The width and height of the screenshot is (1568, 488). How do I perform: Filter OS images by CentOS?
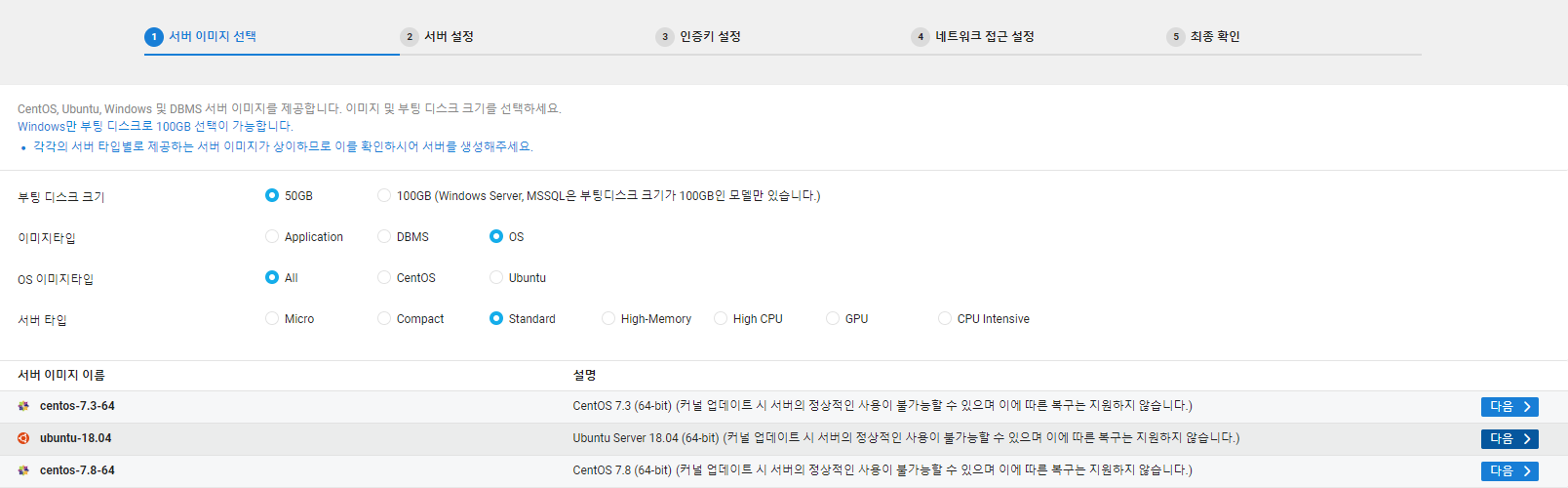[384, 277]
